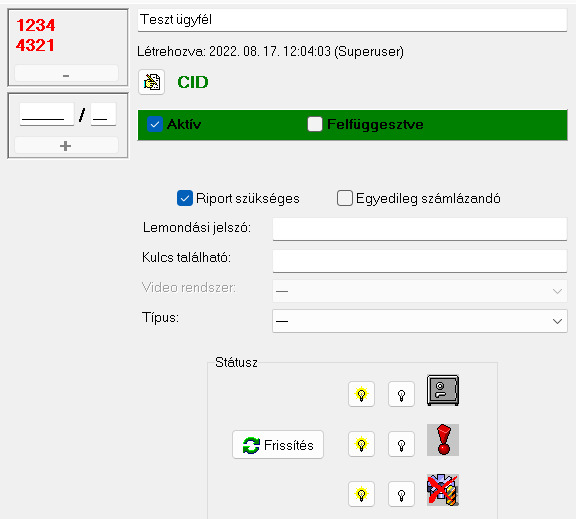576x519 pixels.
Task: Click the Frissítés refresh button
Action: pyautogui.click(x=278, y=445)
